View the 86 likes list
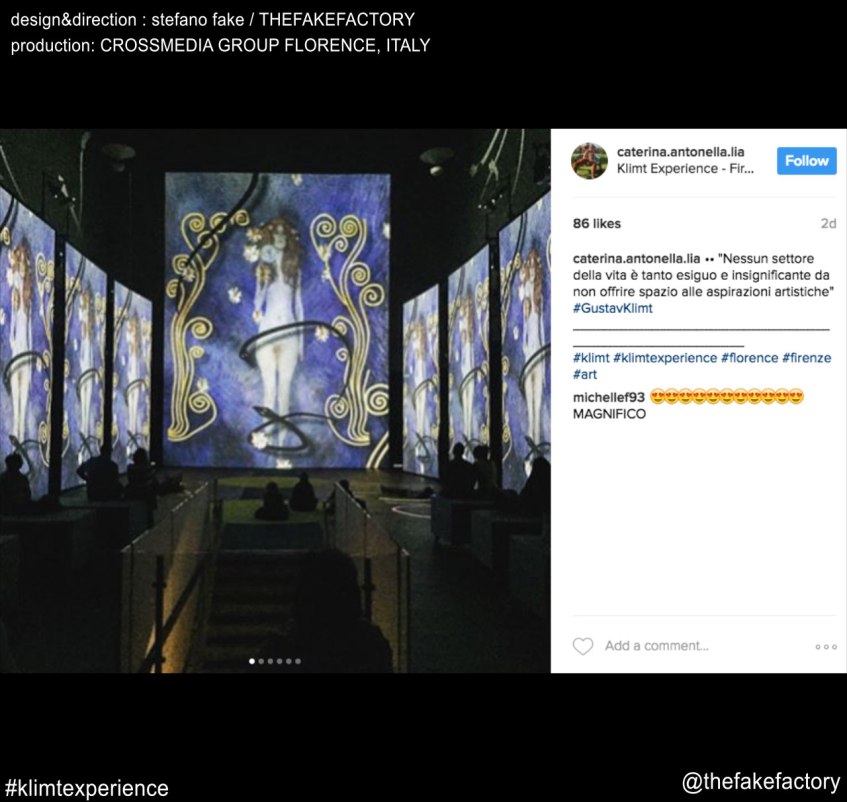 [x=597, y=224]
